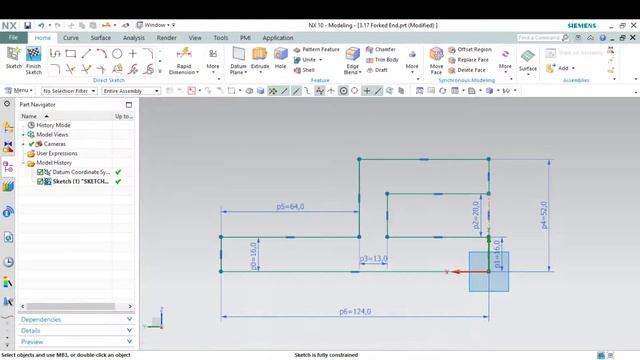Click the Unite boolean command

(304, 60)
